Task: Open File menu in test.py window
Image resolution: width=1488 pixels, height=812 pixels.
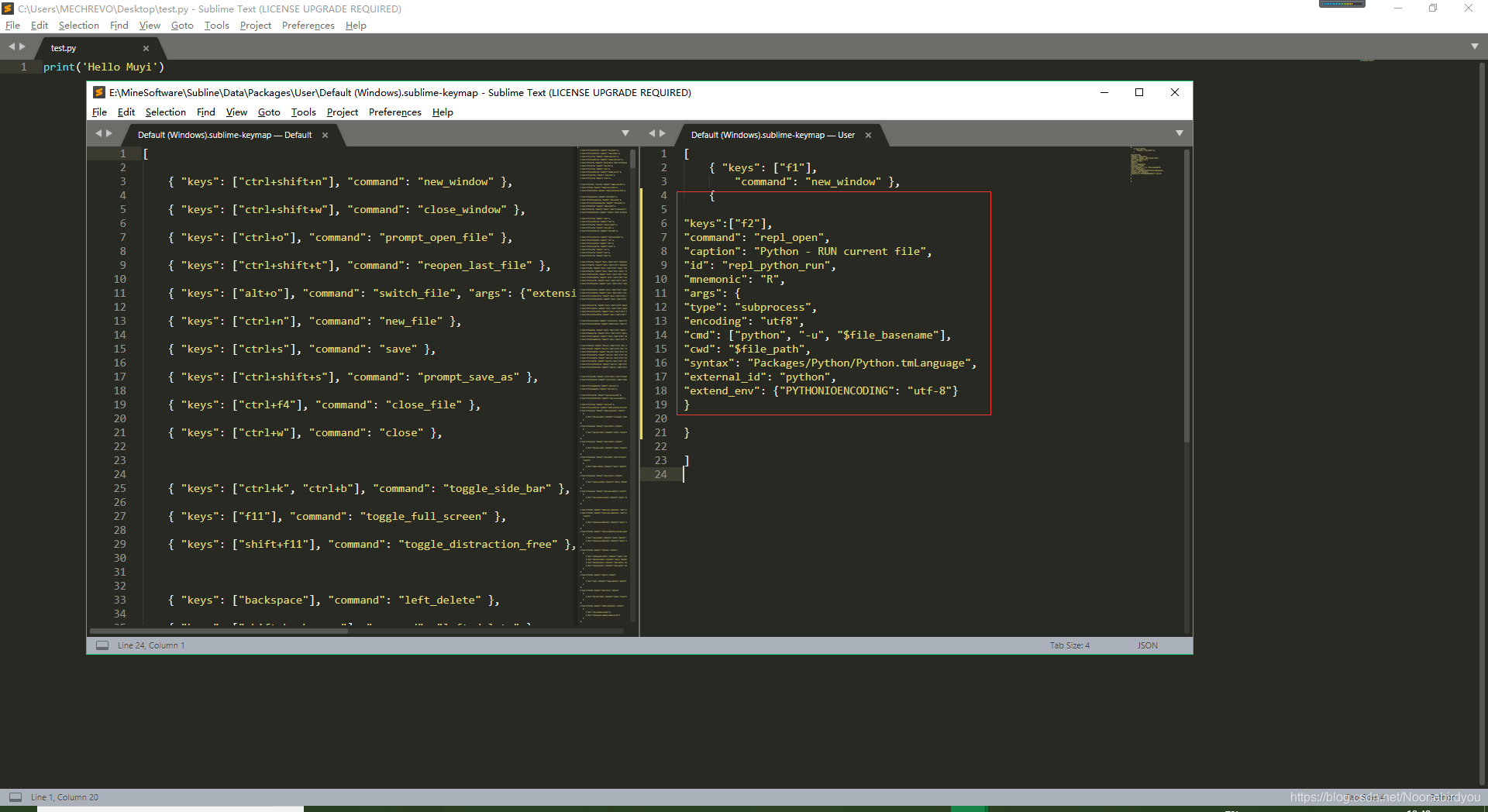Action: tap(12, 26)
